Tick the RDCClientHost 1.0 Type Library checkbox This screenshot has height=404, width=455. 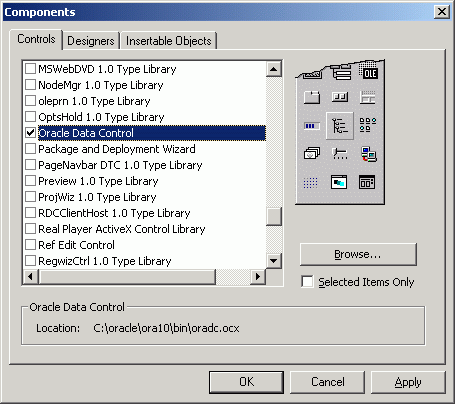pos(30,213)
